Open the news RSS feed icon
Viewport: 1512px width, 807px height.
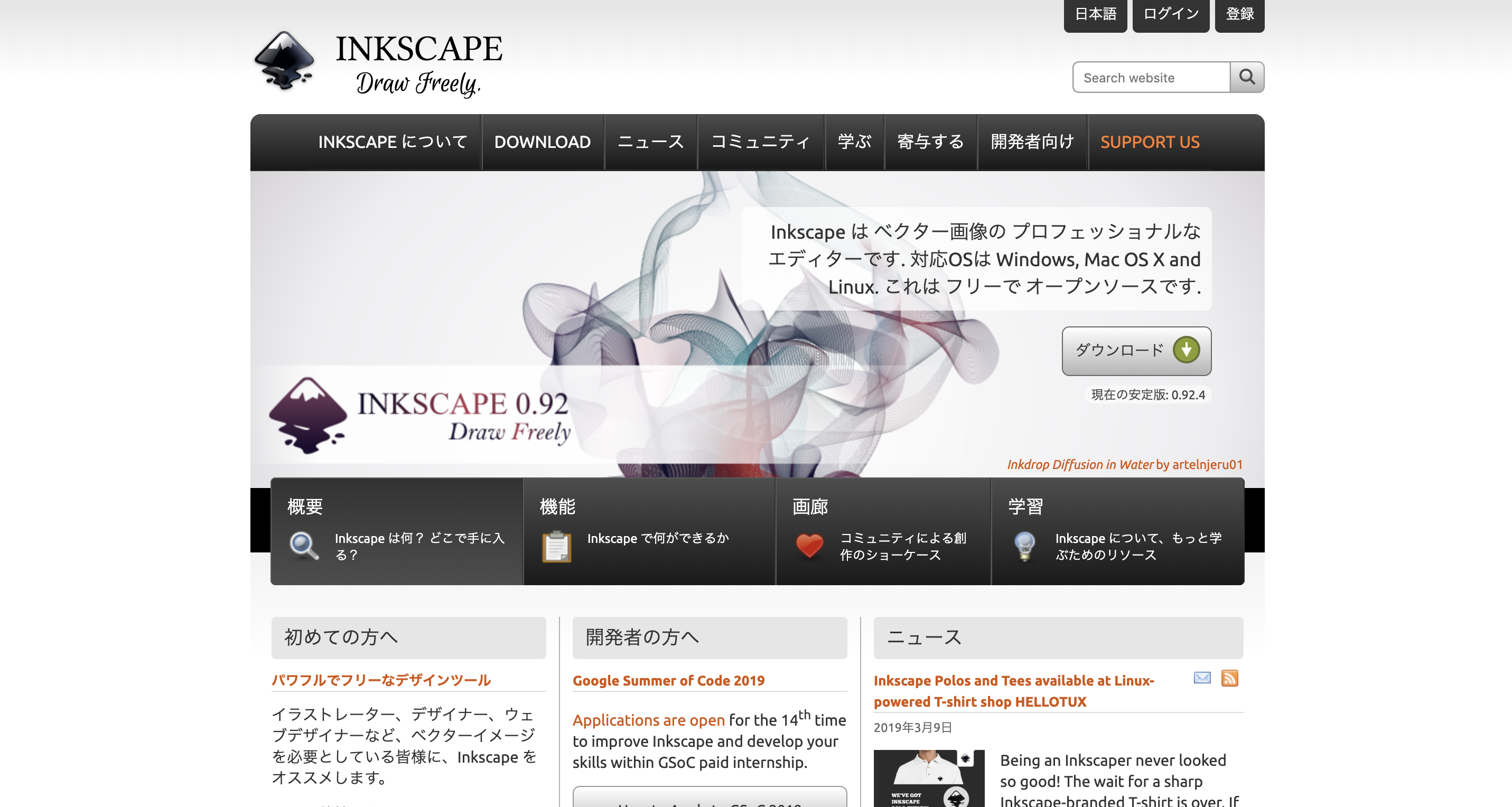click(x=1230, y=678)
